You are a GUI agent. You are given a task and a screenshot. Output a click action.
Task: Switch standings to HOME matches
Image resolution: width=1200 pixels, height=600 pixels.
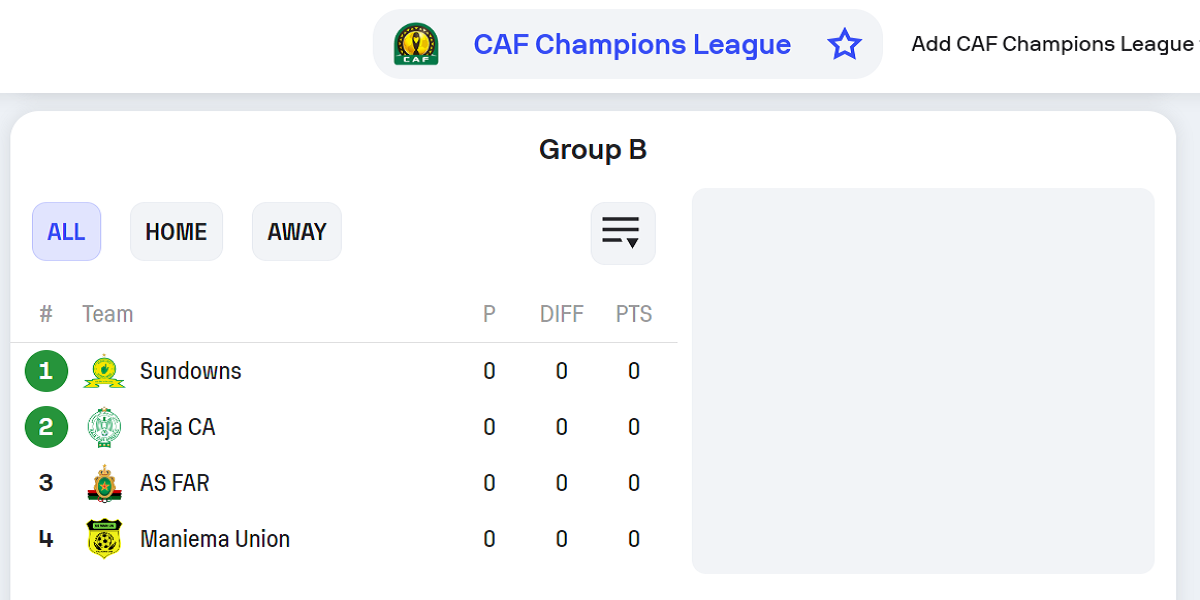176,232
